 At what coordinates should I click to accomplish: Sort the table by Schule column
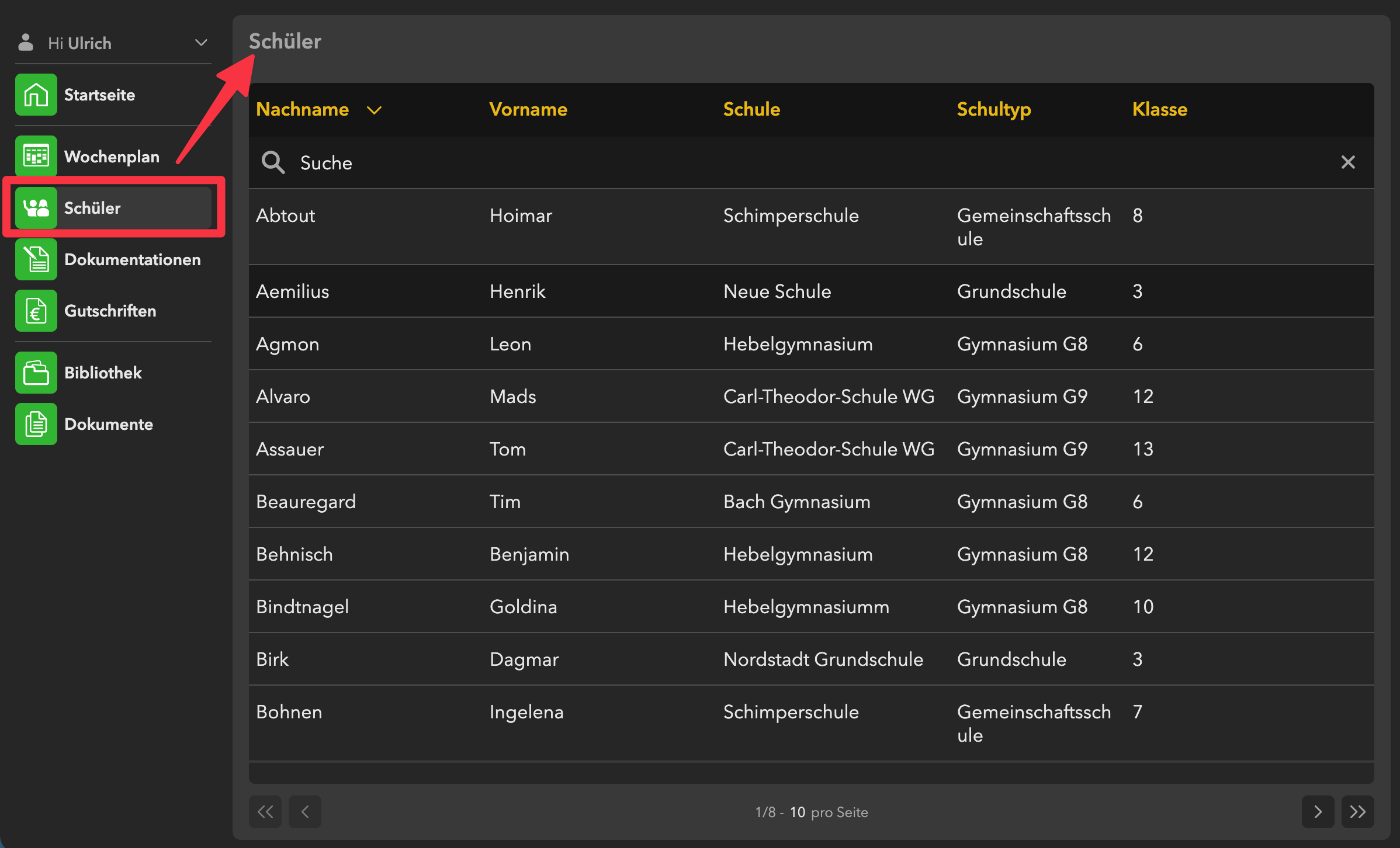tap(751, 109)
